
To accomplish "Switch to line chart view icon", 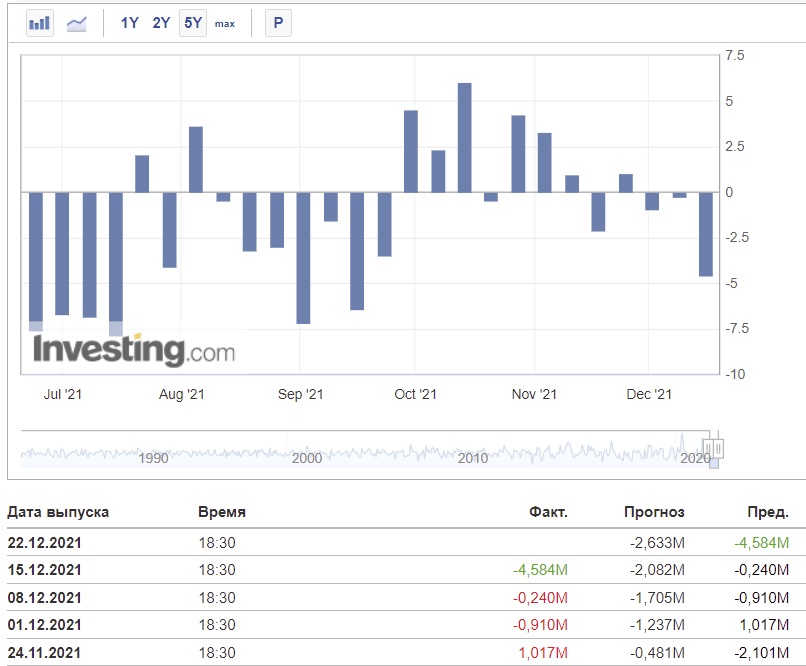I will click(x=77, y=23).
